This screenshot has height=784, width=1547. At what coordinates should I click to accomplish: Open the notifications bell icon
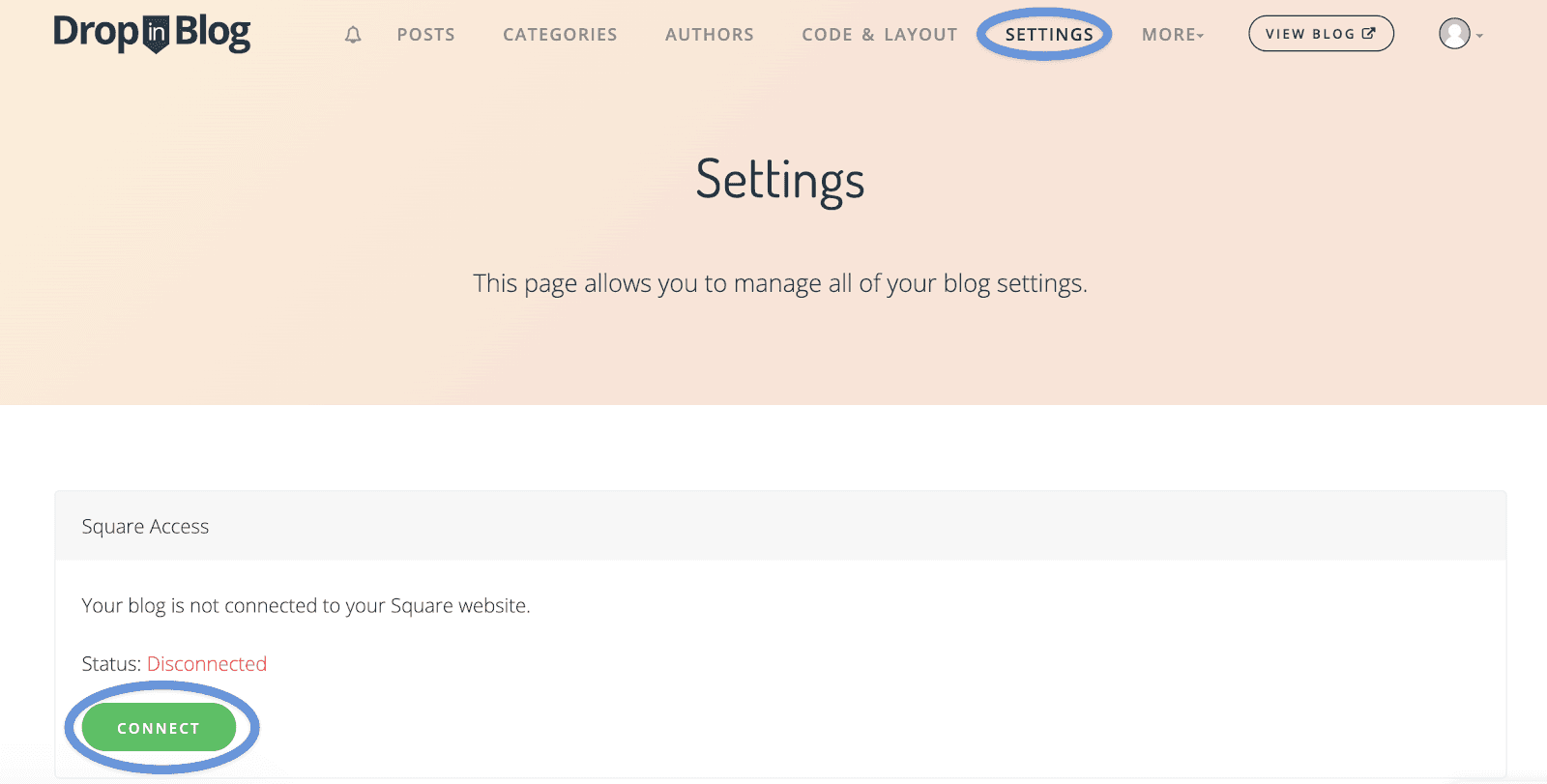[x=353, y=35]
